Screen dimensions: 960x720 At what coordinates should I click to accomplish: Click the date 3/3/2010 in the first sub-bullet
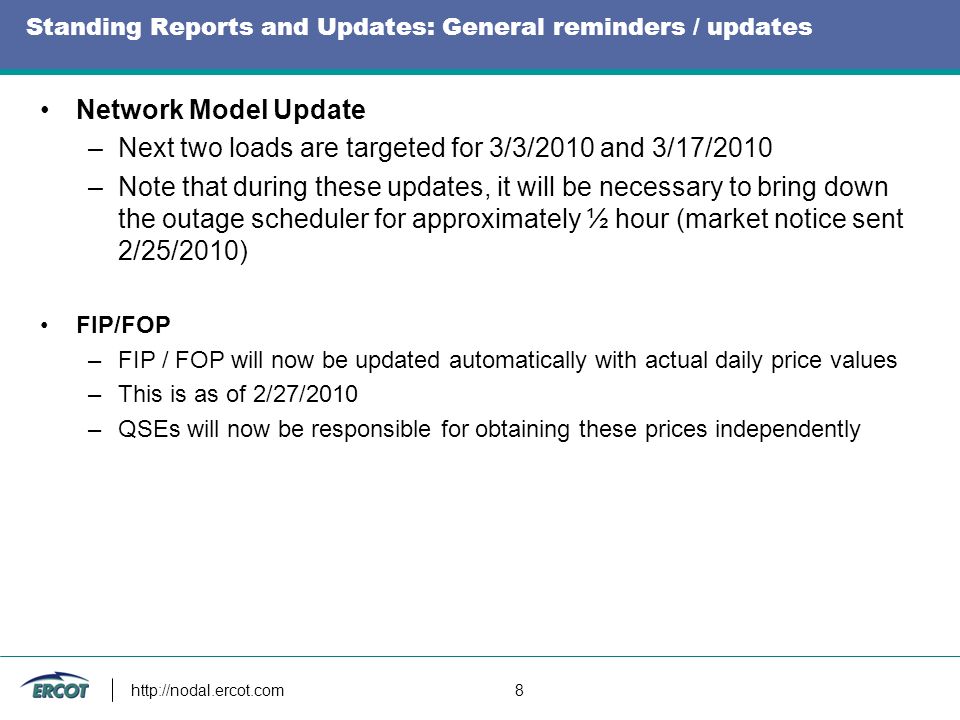click(x=541, y=148)
